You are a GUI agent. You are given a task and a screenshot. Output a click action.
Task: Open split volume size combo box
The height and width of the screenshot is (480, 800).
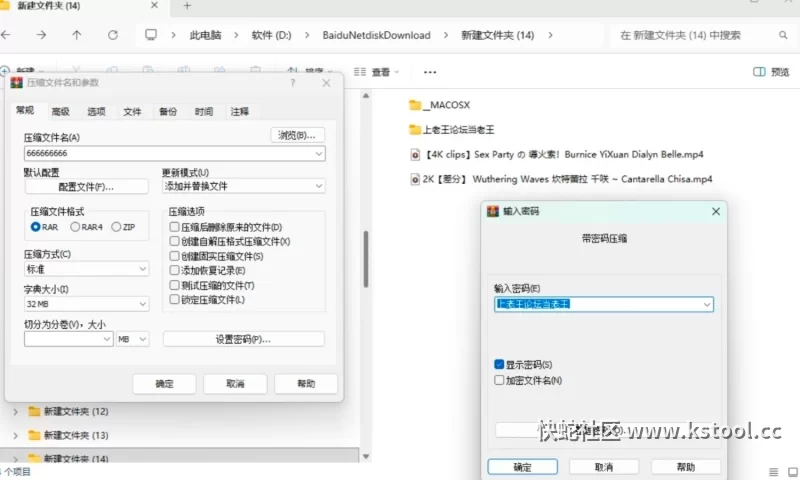pyautogui.click(x=68, y=339)
